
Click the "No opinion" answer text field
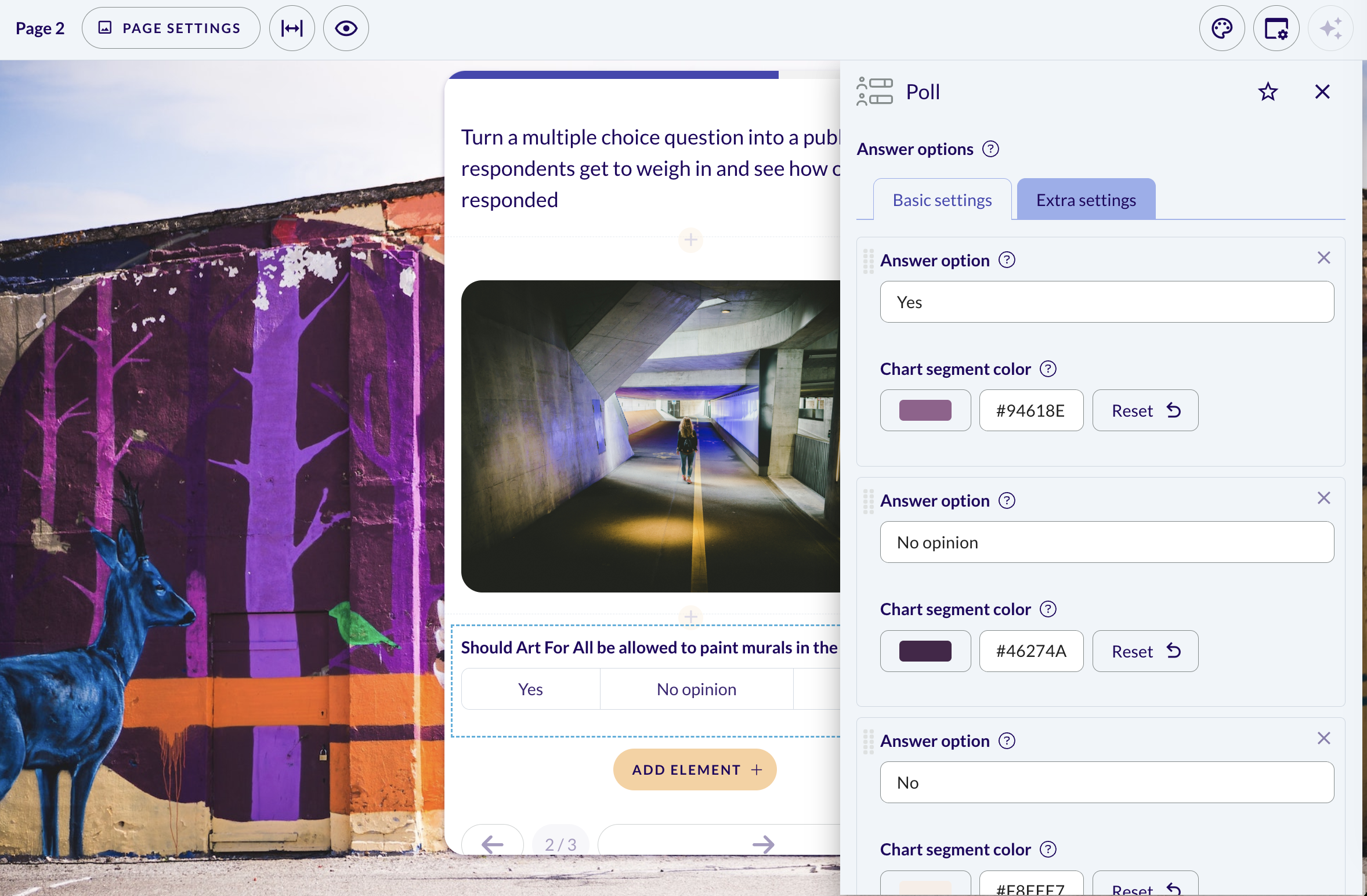click(1106, 542)
